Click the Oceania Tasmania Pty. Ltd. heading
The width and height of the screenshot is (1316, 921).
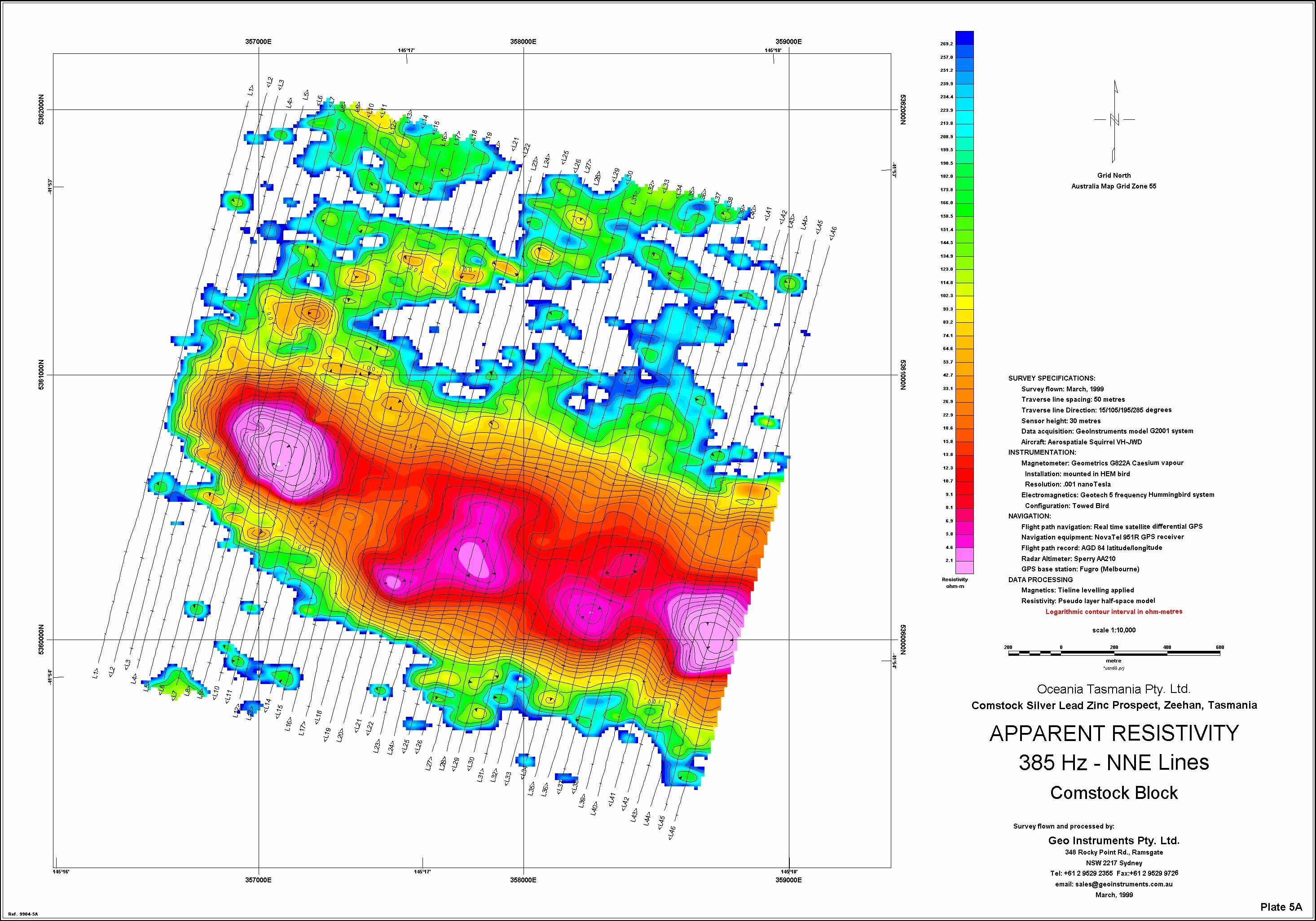point(1114,689)
